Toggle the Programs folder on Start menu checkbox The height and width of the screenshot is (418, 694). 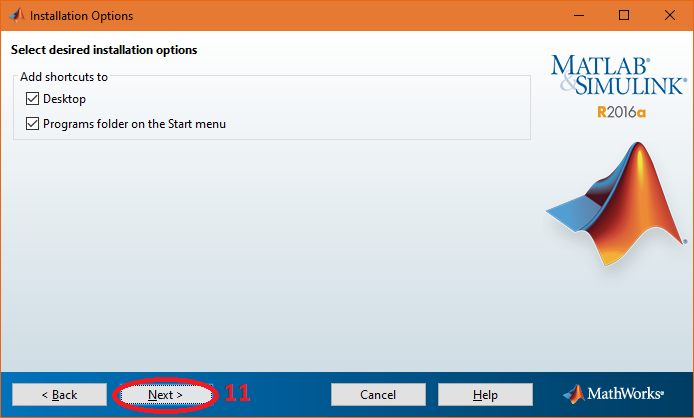pos(33,124)
